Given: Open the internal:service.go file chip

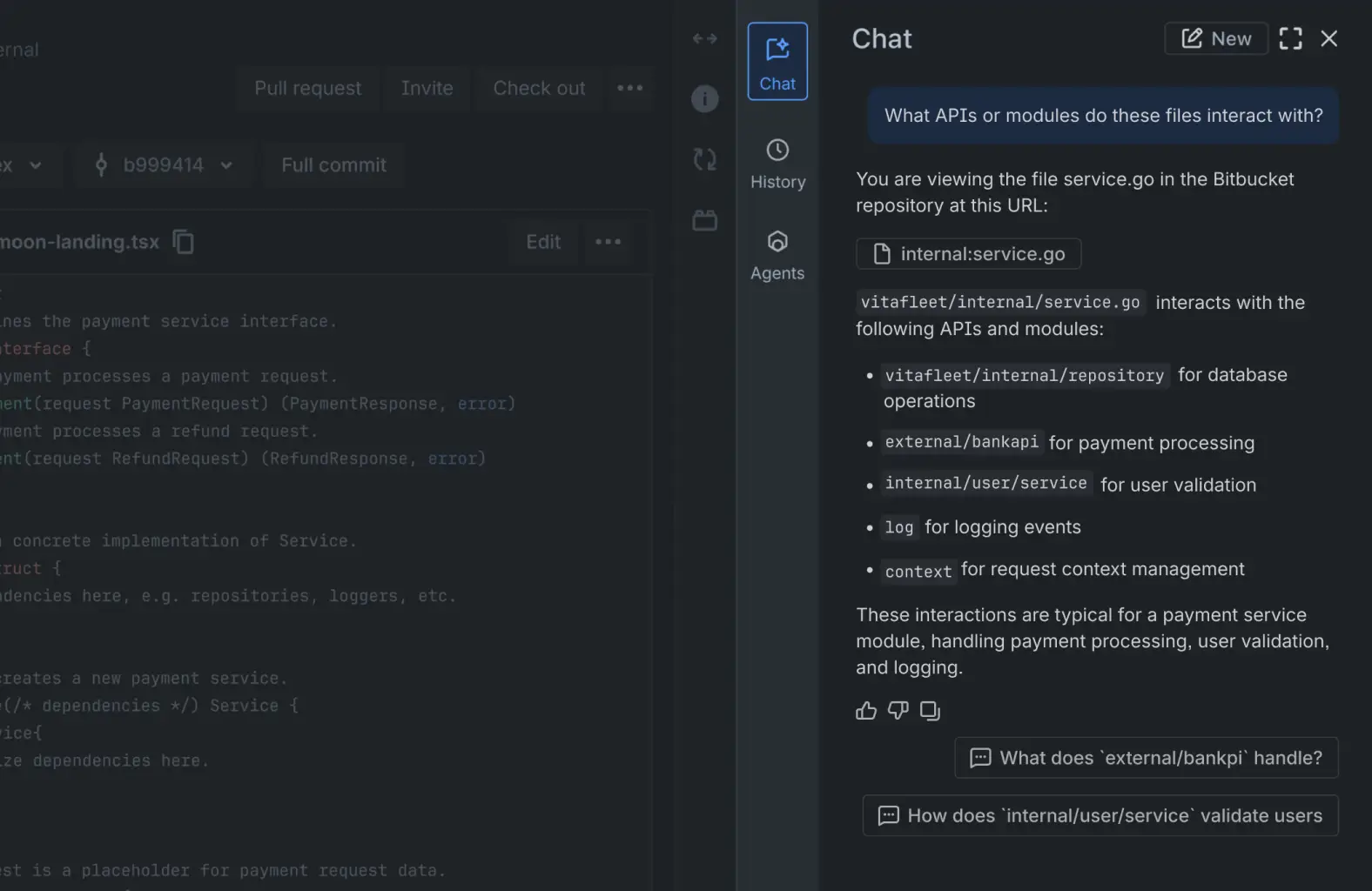Looking at the screenshot, I should tap(968, 254).
